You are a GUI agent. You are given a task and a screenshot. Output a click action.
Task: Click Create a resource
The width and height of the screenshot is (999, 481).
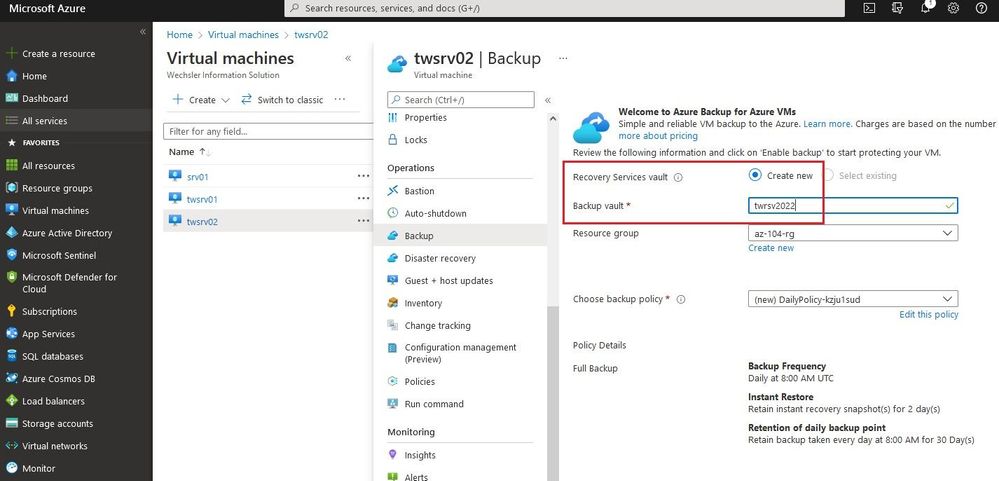pyautogui.click(x=58, y=54)
